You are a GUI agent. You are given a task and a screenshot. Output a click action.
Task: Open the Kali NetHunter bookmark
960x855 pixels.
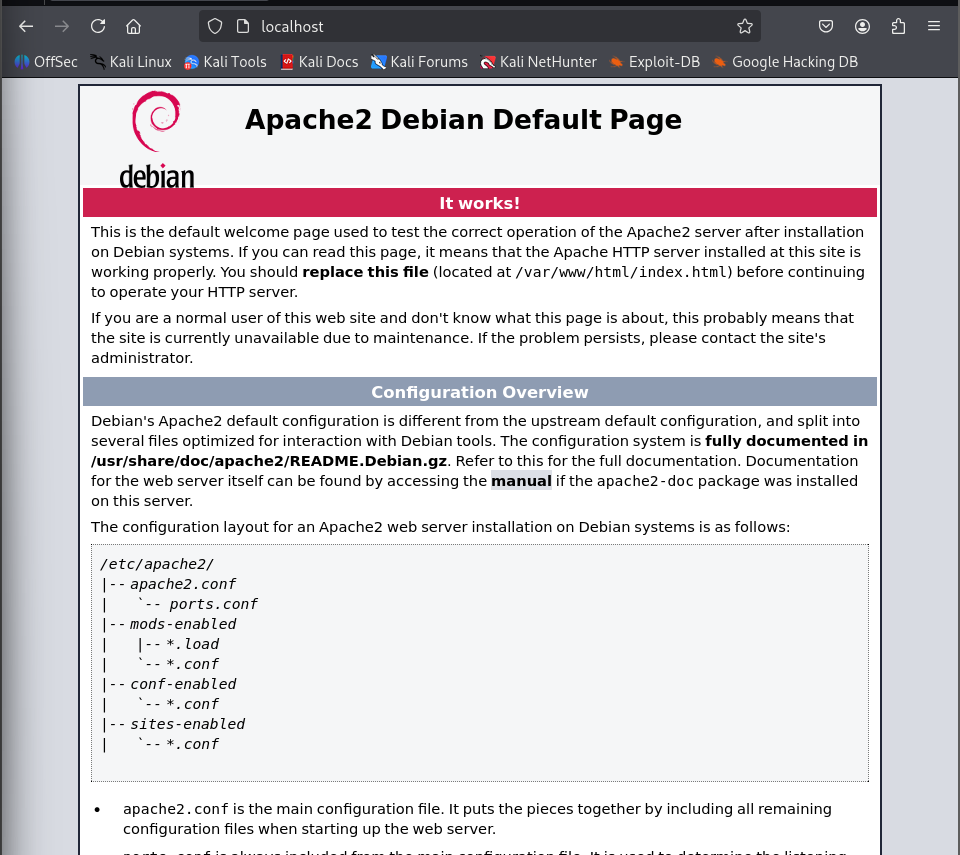pos(538,61)
